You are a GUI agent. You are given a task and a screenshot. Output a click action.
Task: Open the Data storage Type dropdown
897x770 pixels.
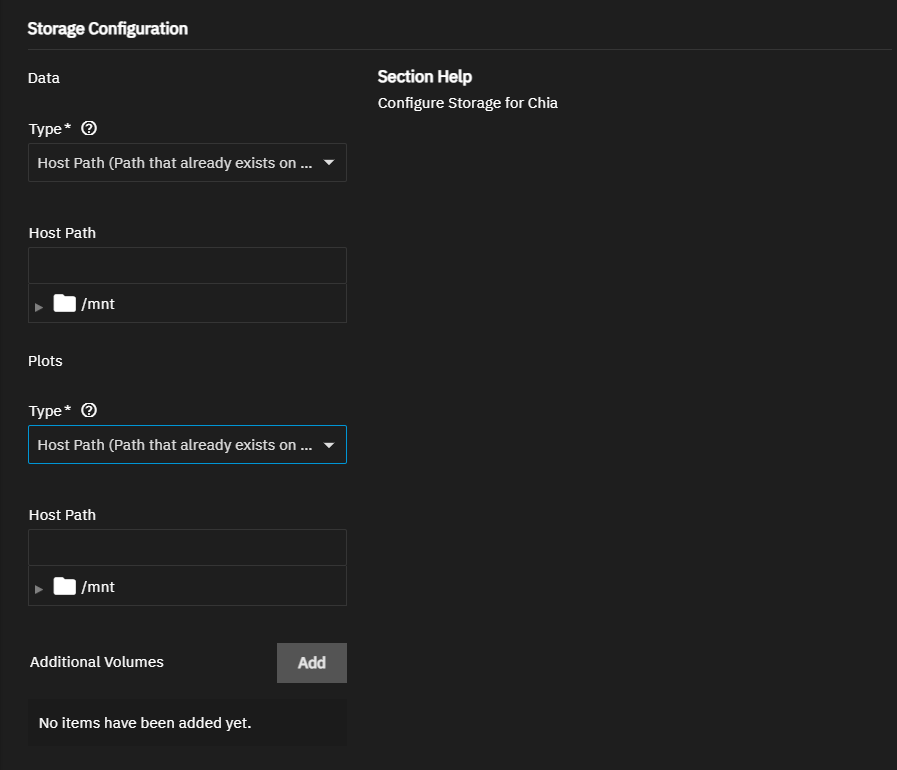[x=175, y=163]
